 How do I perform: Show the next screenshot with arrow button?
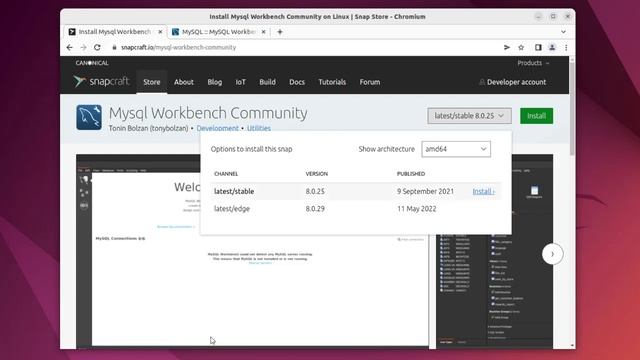(x=552, y=254)
